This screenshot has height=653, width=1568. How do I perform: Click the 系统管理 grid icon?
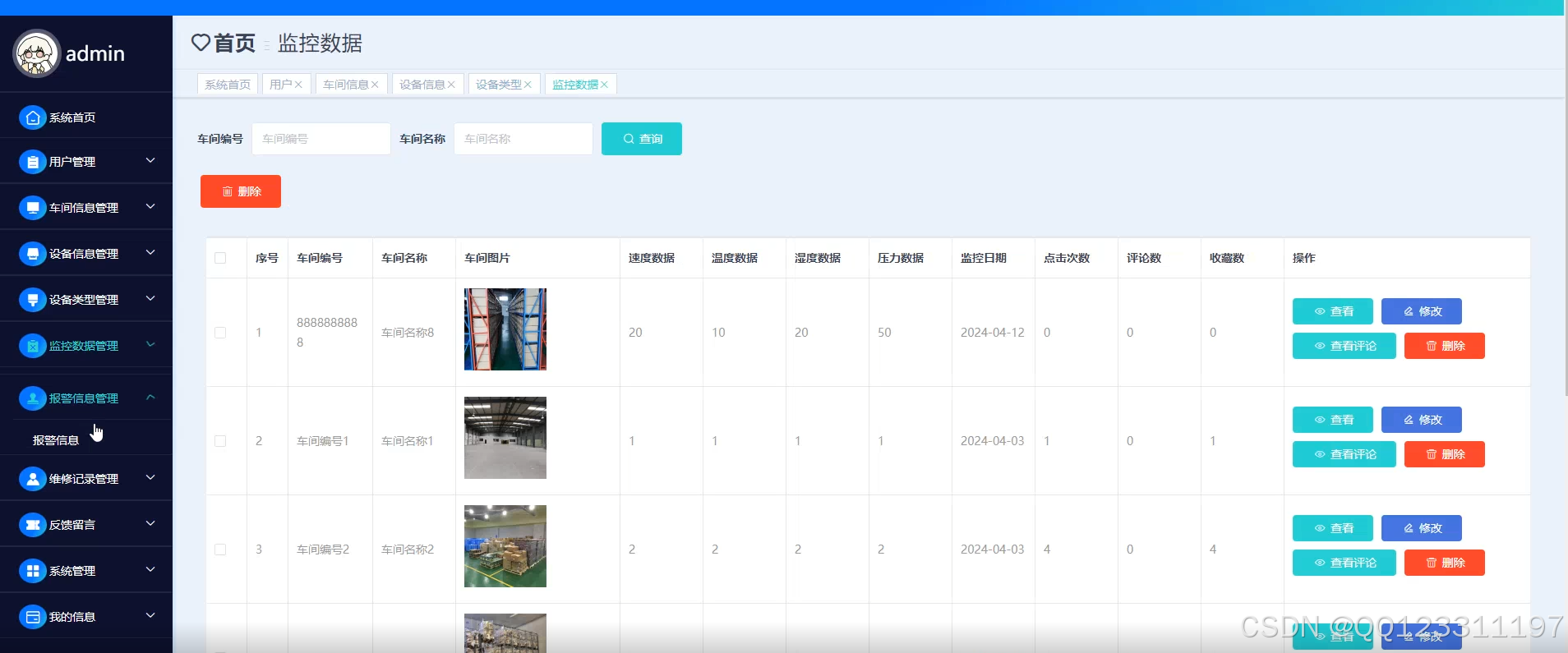point(33,571)
